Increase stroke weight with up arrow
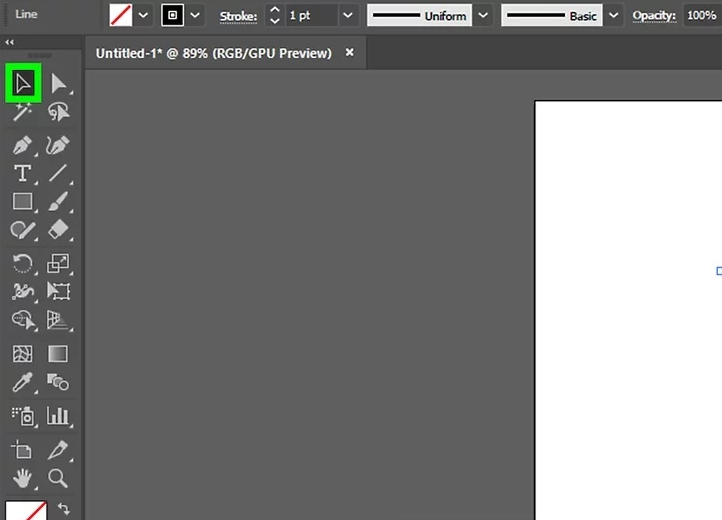The height and width of the screenshot is (520, 722). 274,10
